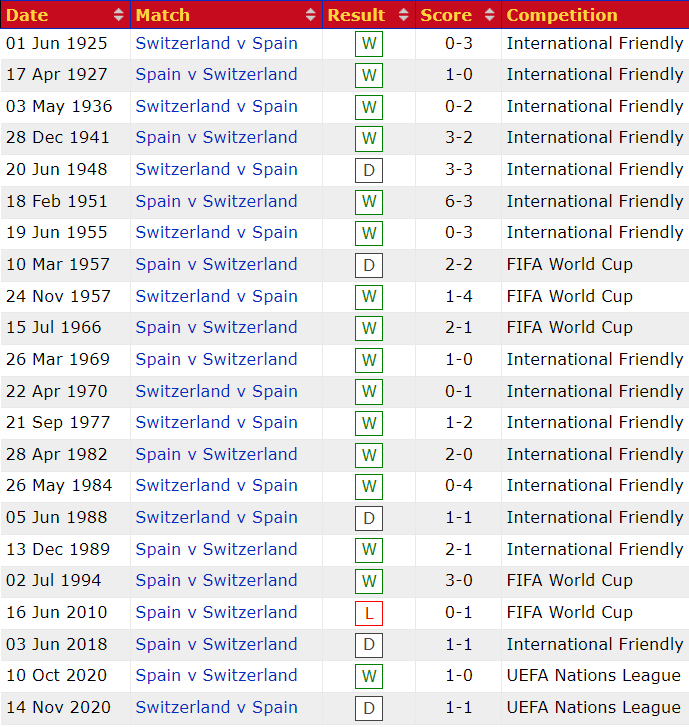Click the sort arrows in Result header
Image resolution: width=689 pixels, height=727 pixels.
tap(404, 15)
